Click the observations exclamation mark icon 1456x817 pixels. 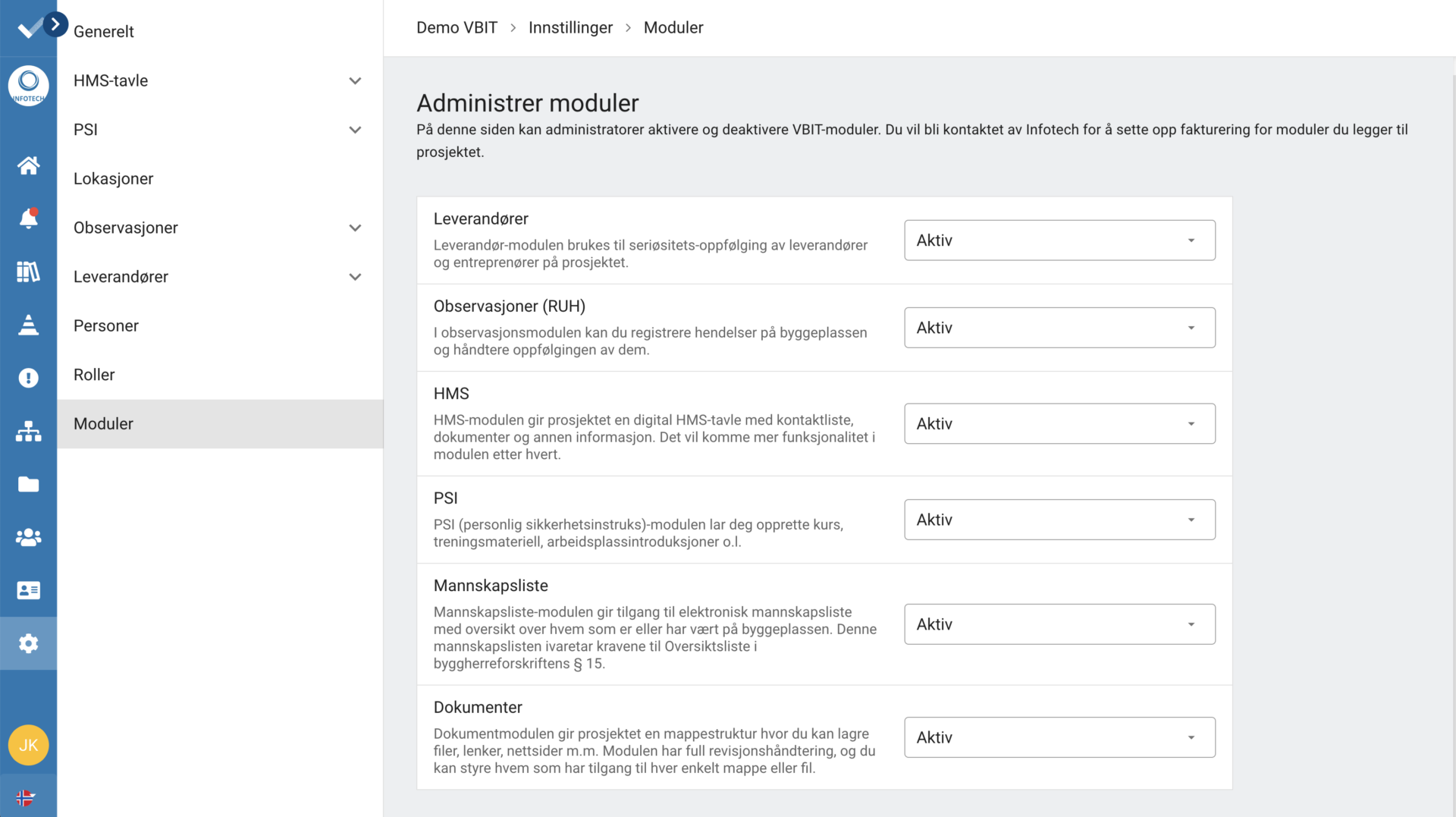click(x=28, y=378)
